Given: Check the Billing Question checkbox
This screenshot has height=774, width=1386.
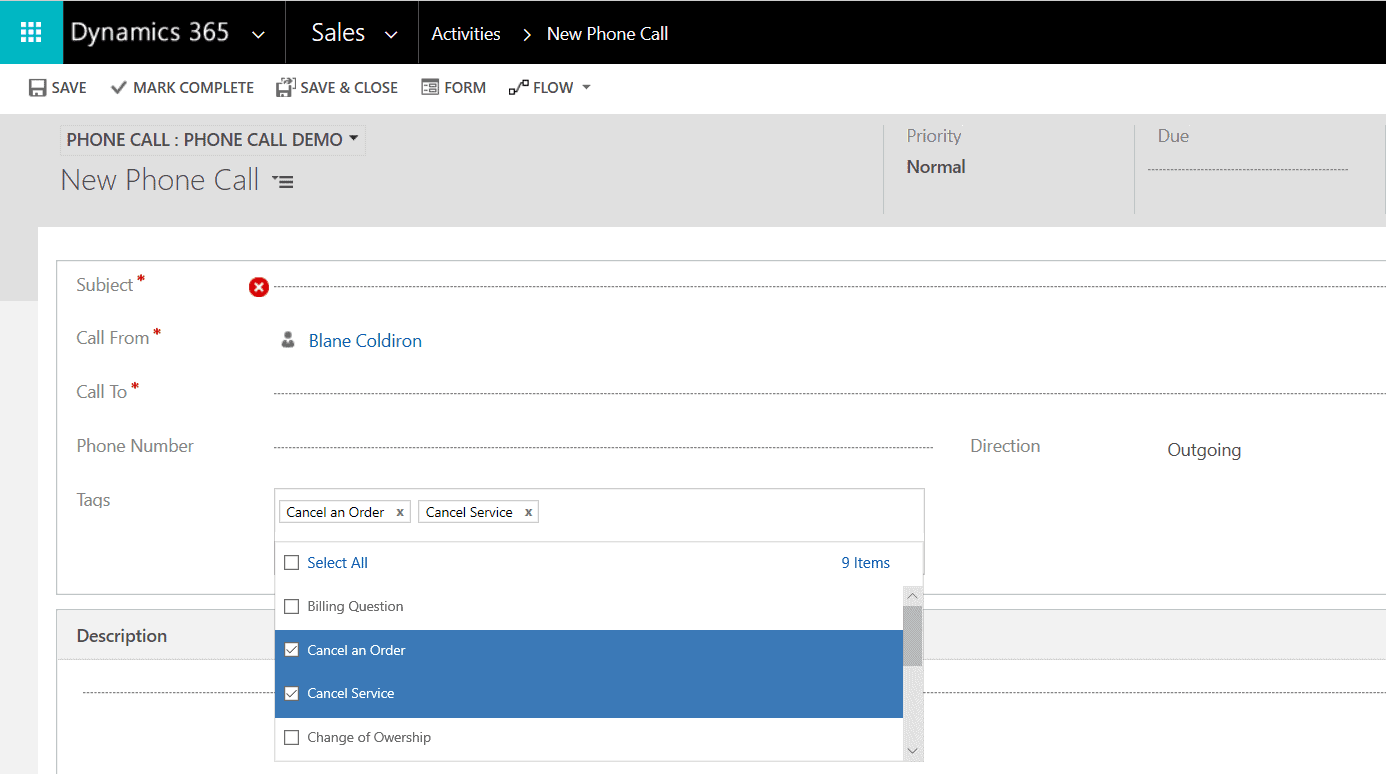Looking at the screenshot, I should click(x=292, y=606).
